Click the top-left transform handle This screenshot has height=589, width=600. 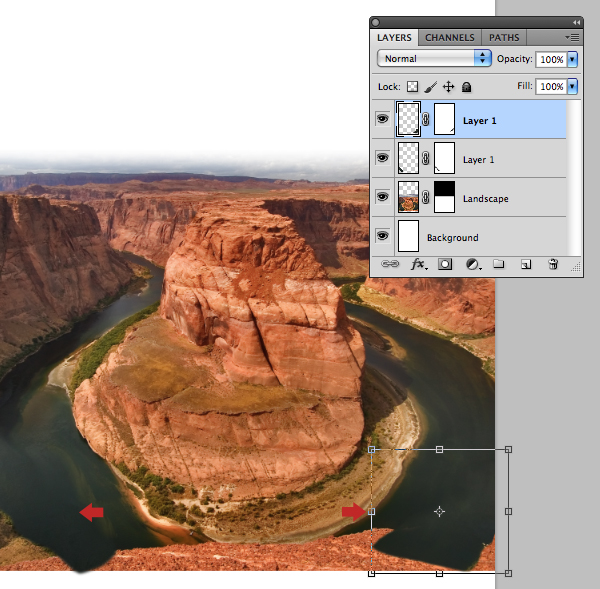371,450
